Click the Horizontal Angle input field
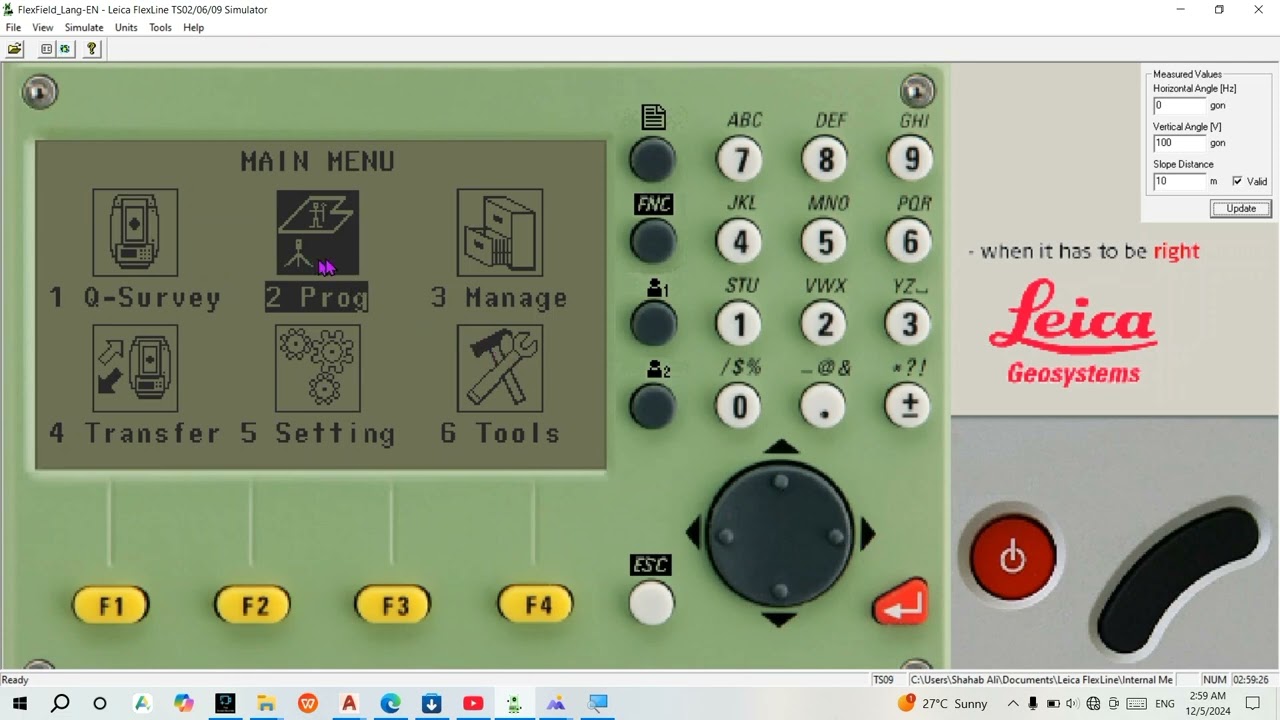The image size is (1280, 720). coord(1180,105)
